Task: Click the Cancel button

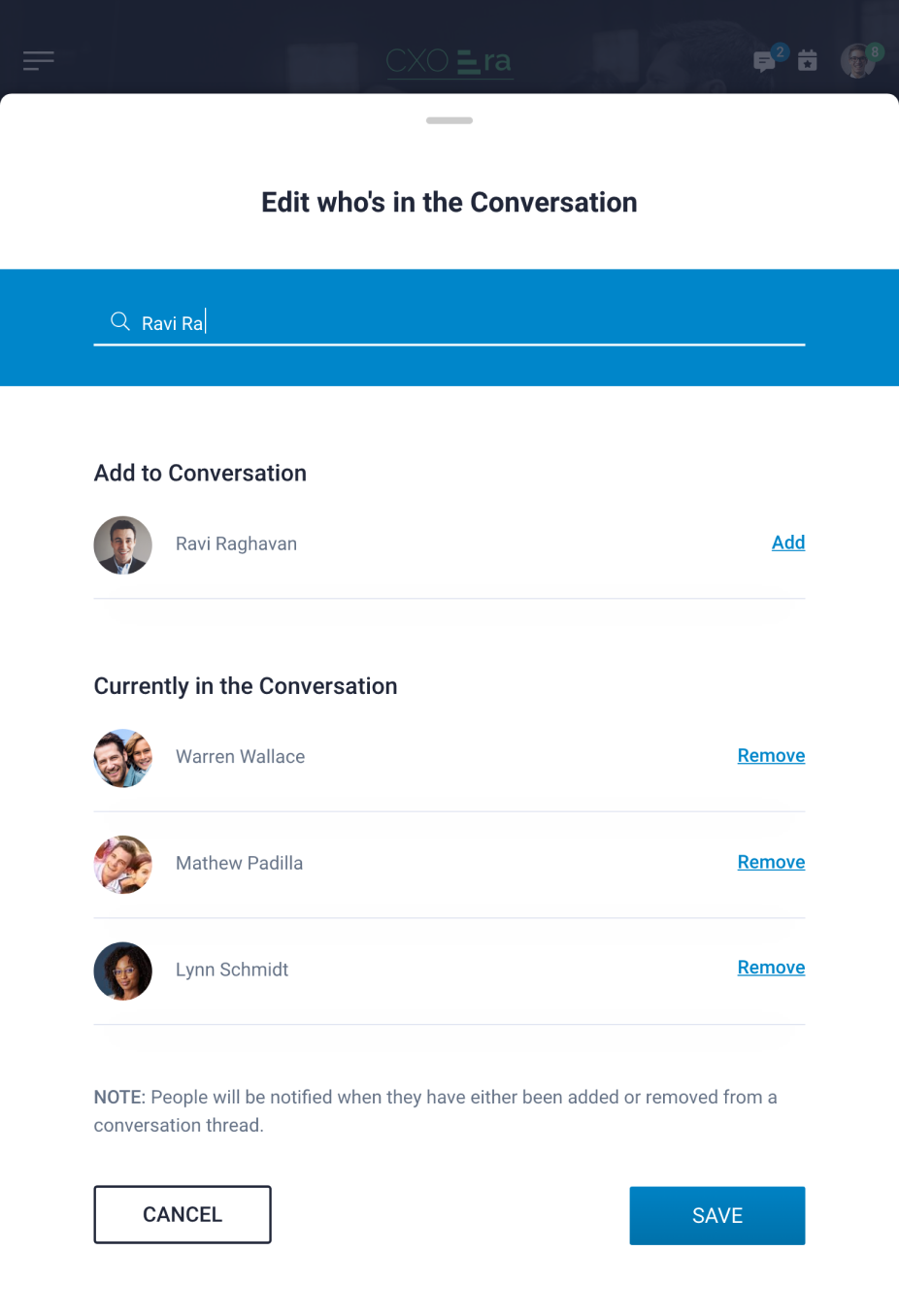Action: (183, 1214)
